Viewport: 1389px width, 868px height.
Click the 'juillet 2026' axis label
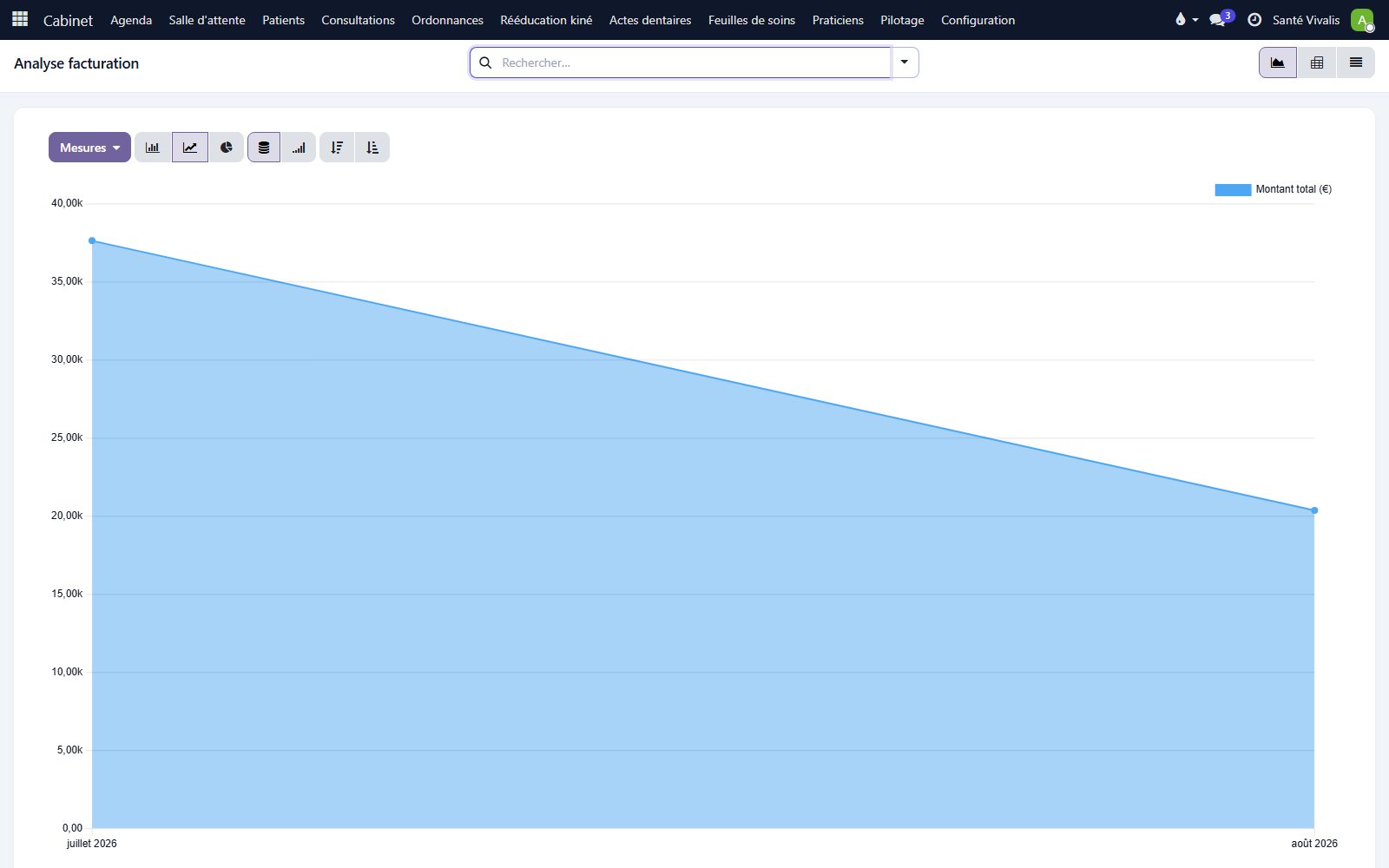(92, 844)
